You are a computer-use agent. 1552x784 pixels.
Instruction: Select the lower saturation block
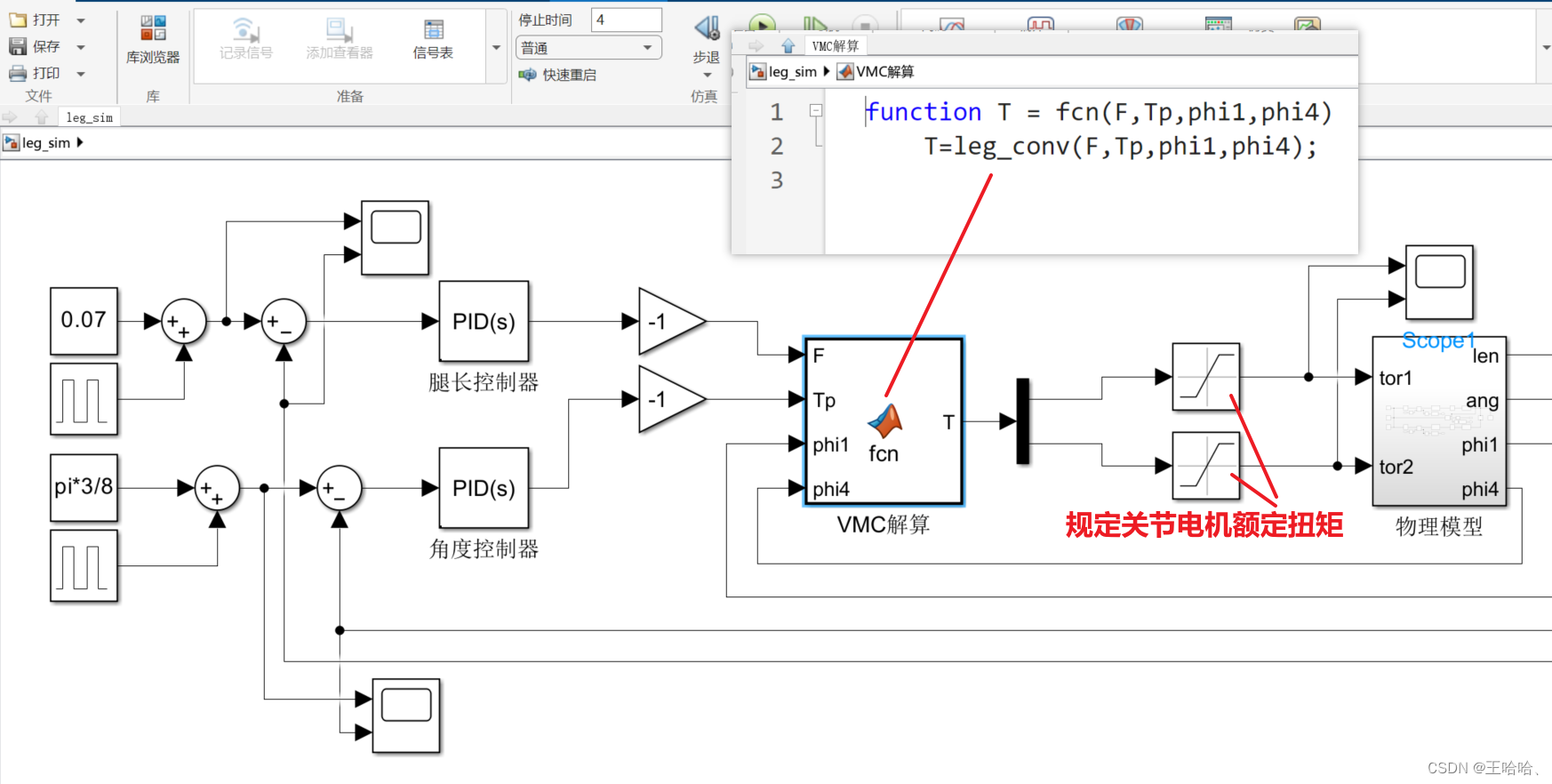[x=1205, y=466]
